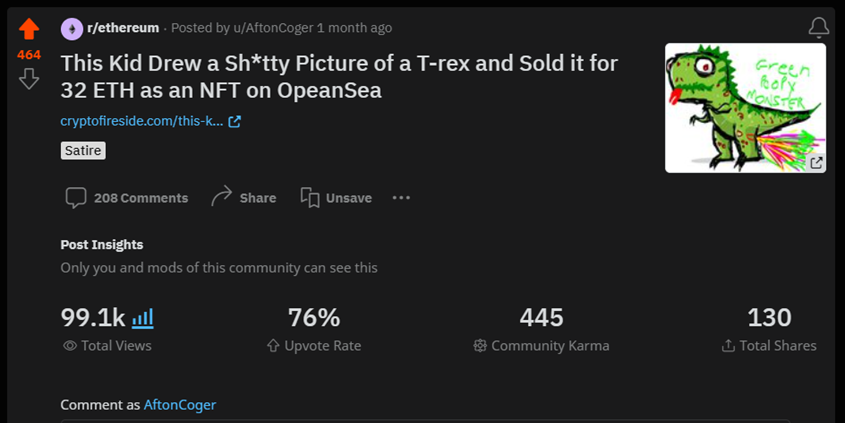Click the downvote arrow
The image size is (845, 423).
pos(29,79)
